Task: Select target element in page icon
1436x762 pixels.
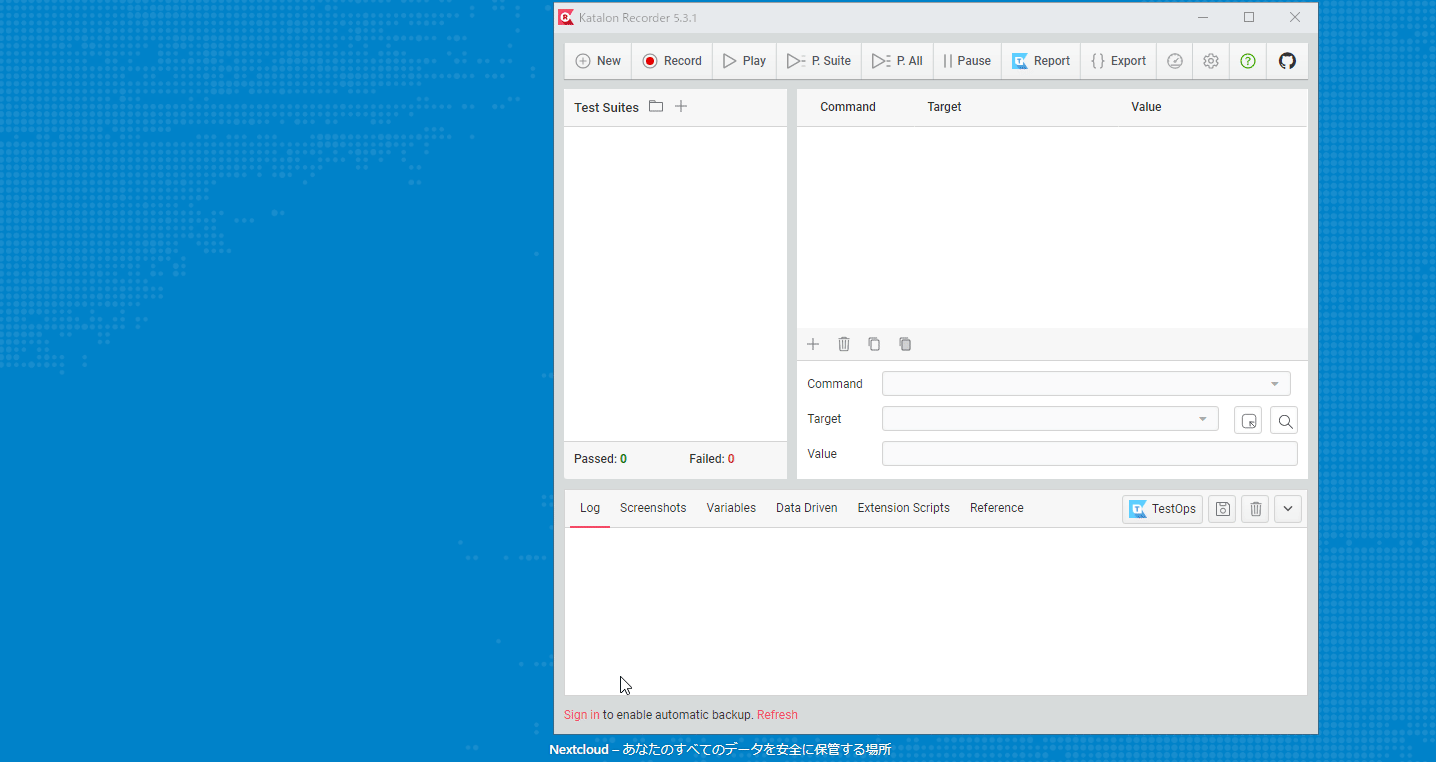Action: click(1248, 421)
